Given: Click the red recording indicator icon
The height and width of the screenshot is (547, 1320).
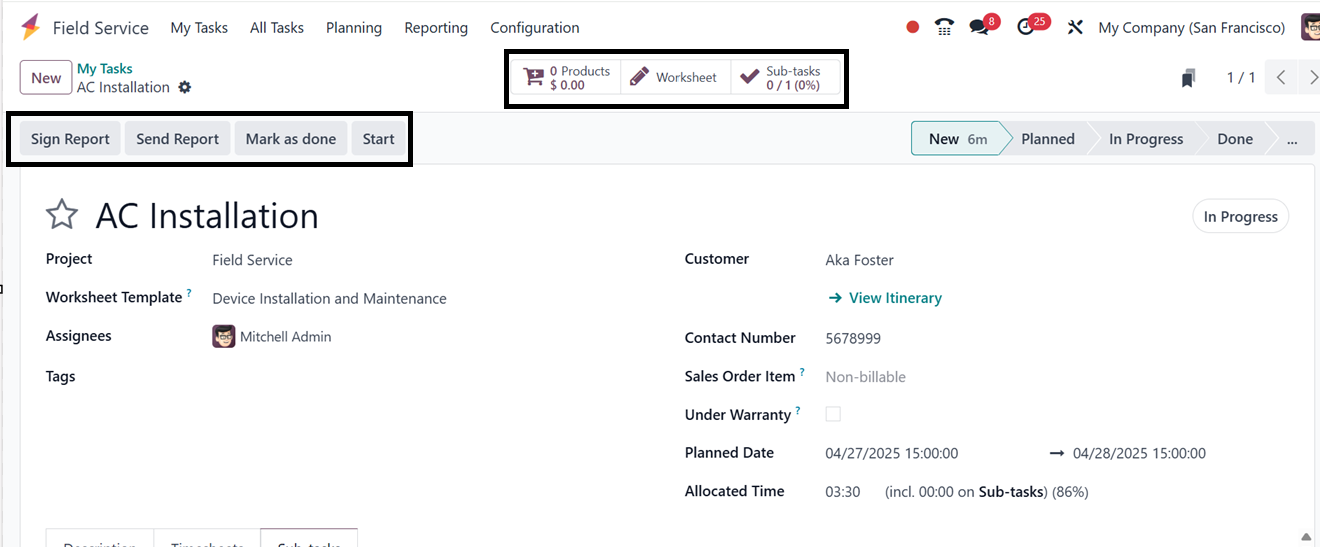Looking at the screenshot, I should 912,28.
